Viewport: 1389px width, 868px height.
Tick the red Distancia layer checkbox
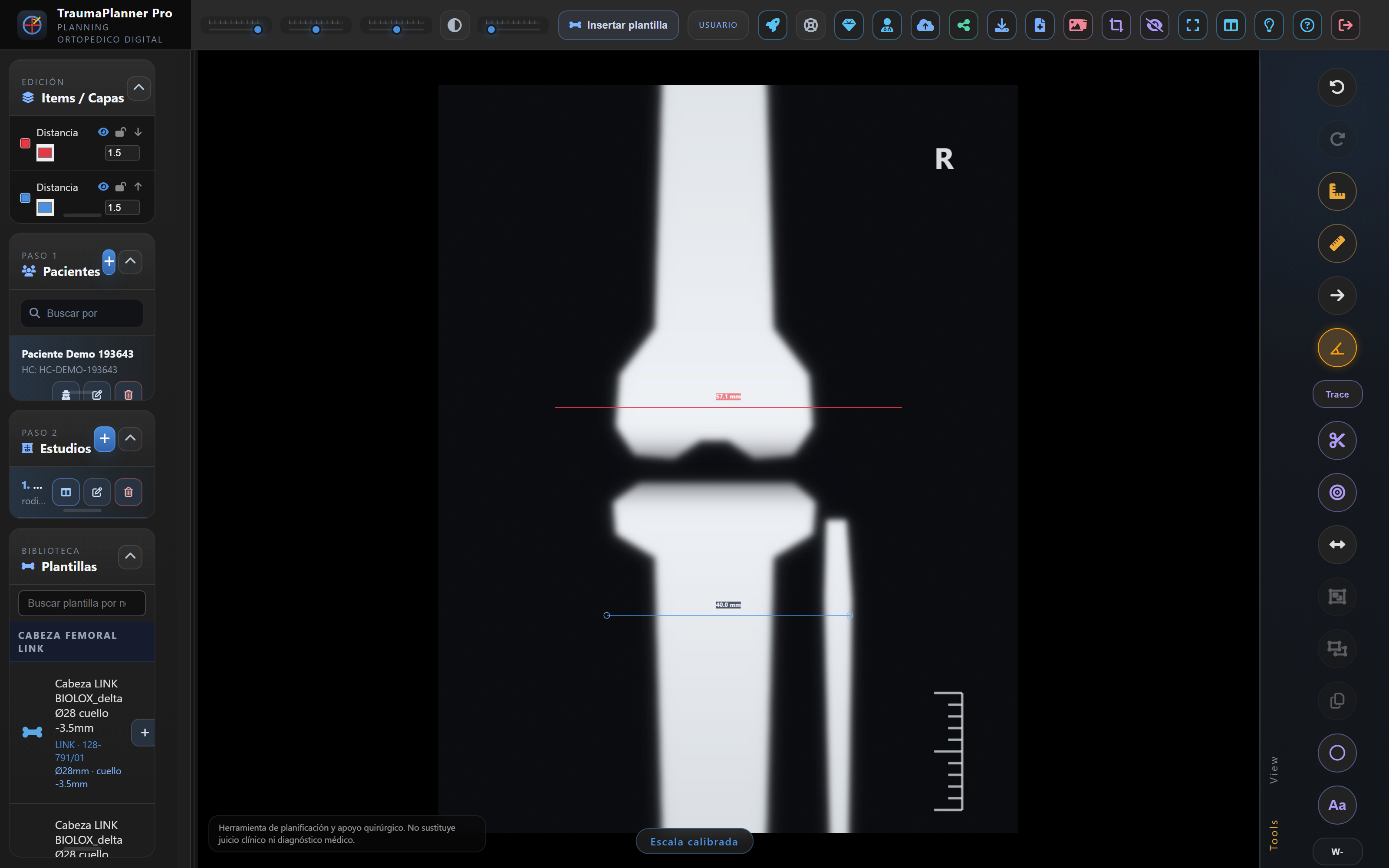(25, 143)
